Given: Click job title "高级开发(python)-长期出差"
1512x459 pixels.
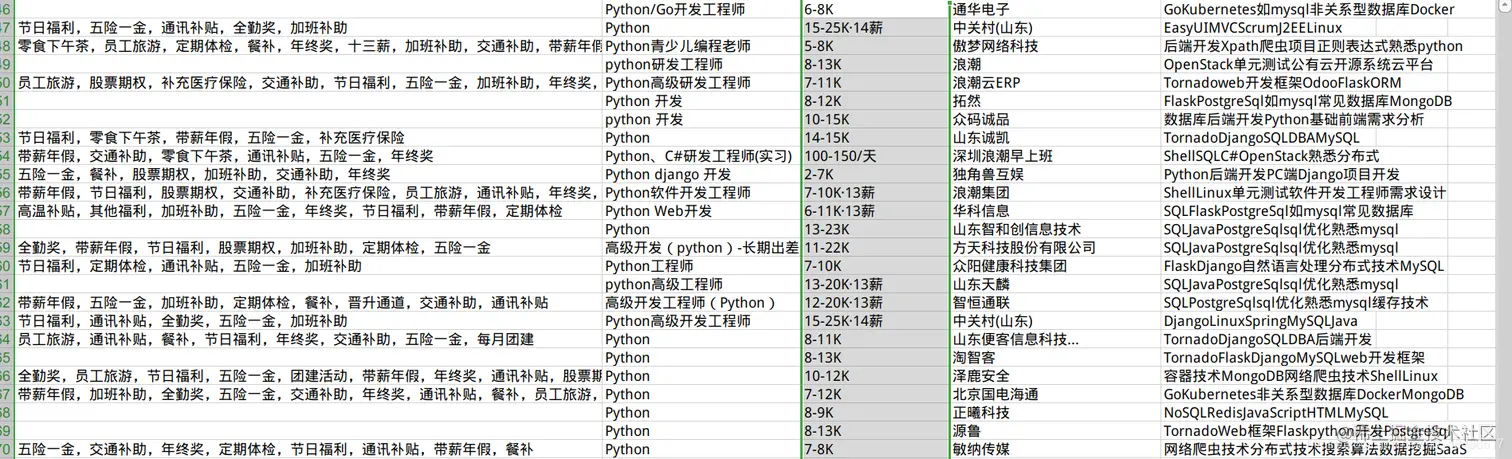Looking at the screenshot, I should 701,248.
